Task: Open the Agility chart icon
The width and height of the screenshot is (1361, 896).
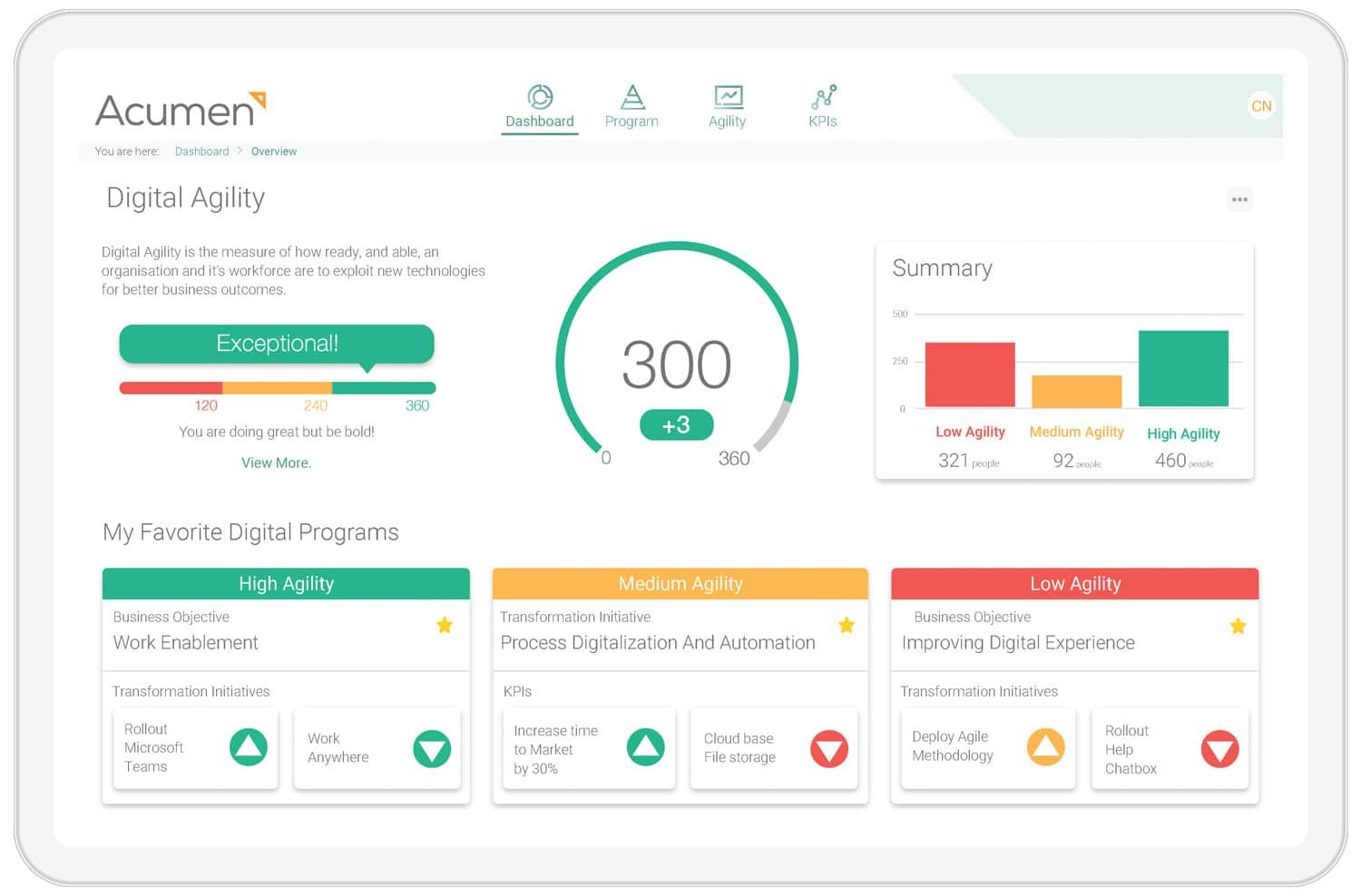Action: pyautogui.click(x=728, y=94)
